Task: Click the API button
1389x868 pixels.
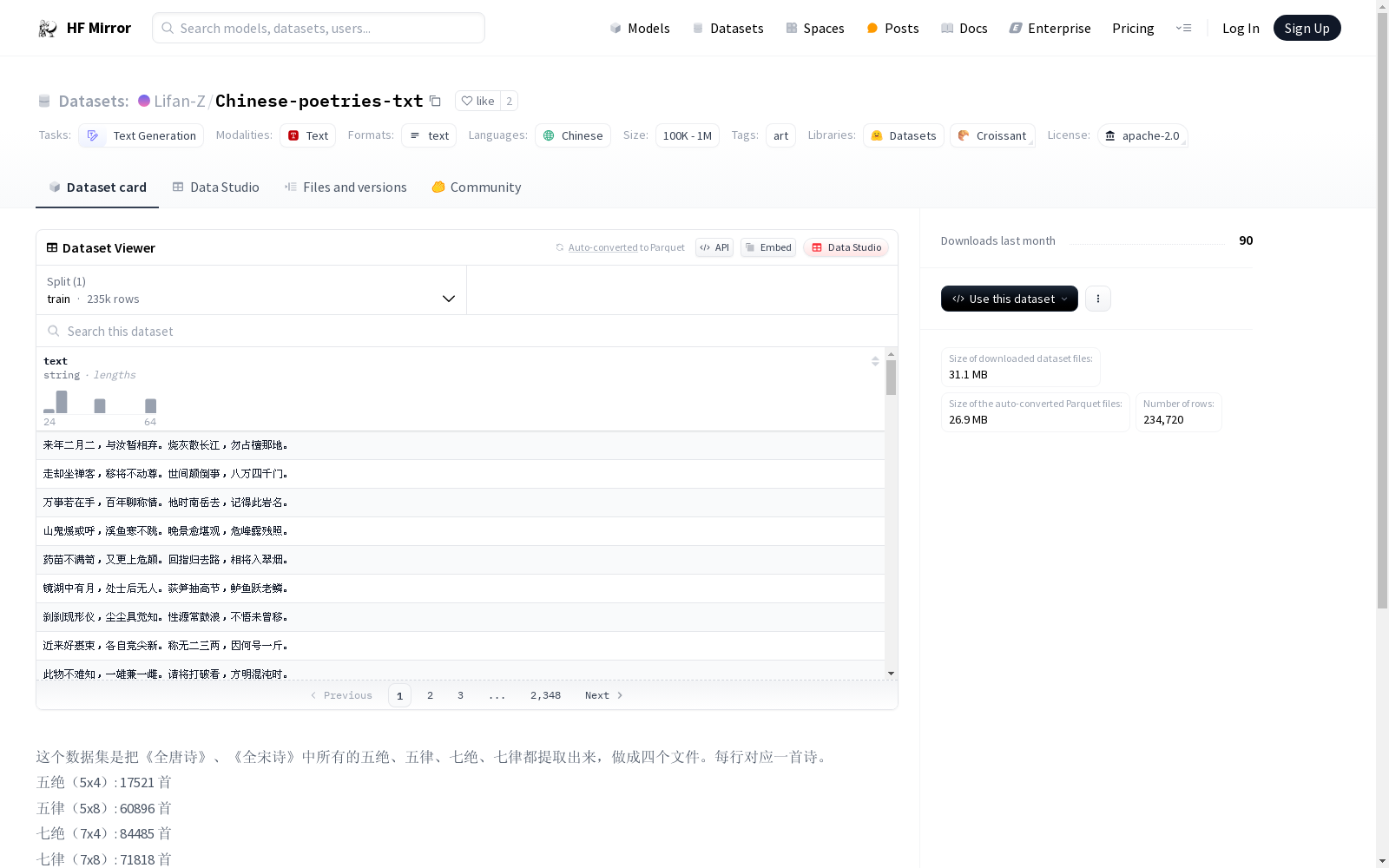Action: point(714,247)
